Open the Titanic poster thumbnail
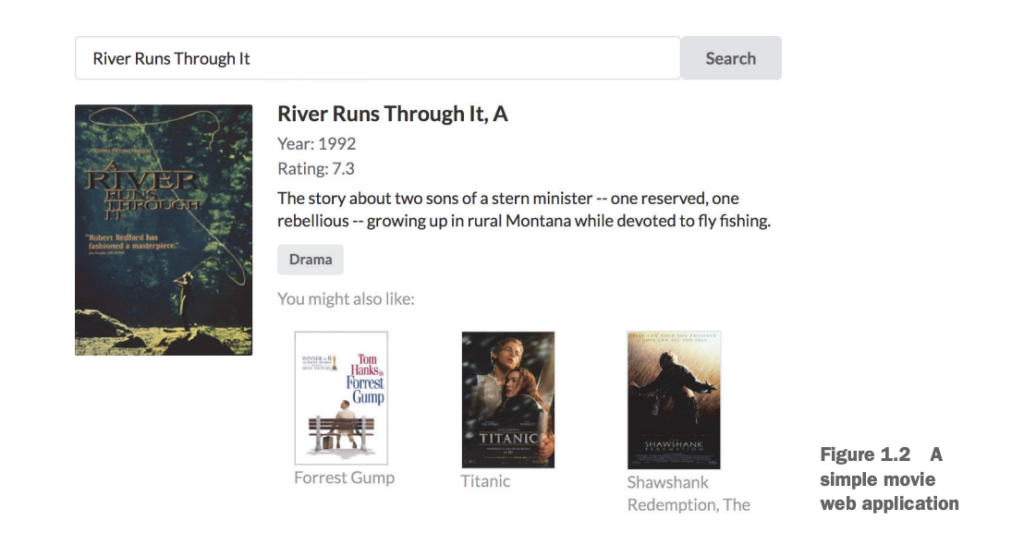 tap(507, 399)
